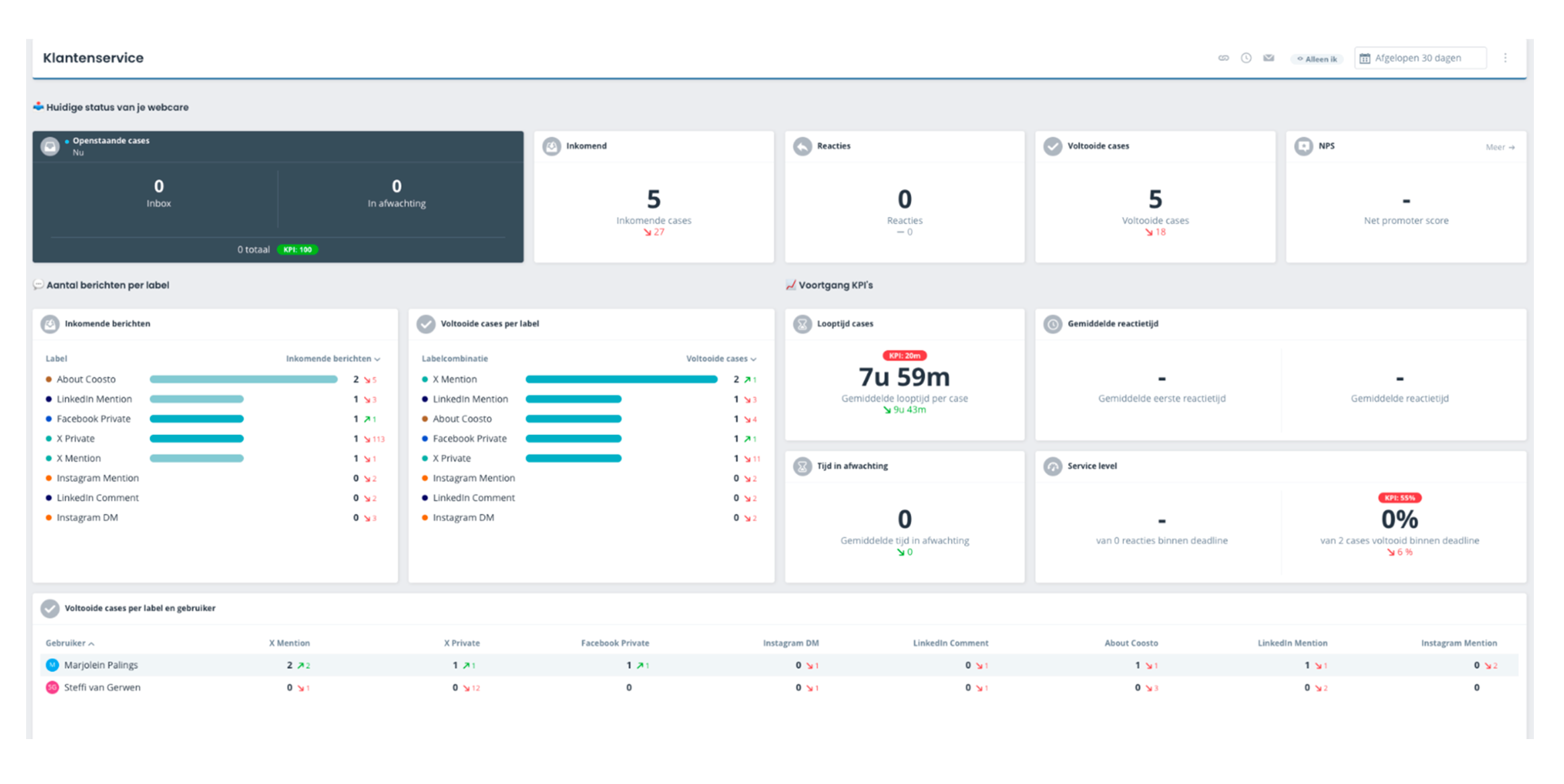Click the '0%' service level value

(x=1400, y=519)
